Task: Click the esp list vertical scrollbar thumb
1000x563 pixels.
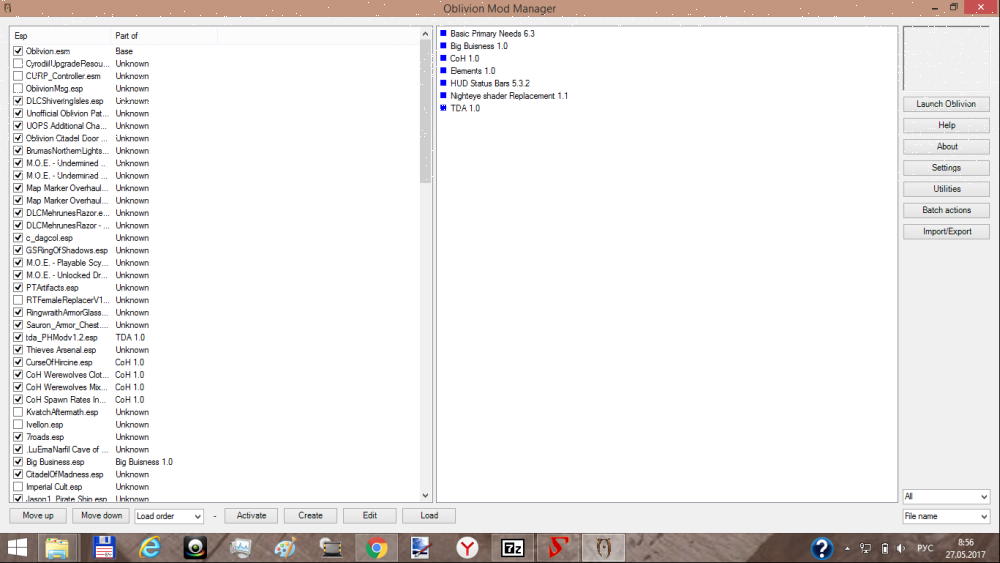Action: [x=425, y=112]
